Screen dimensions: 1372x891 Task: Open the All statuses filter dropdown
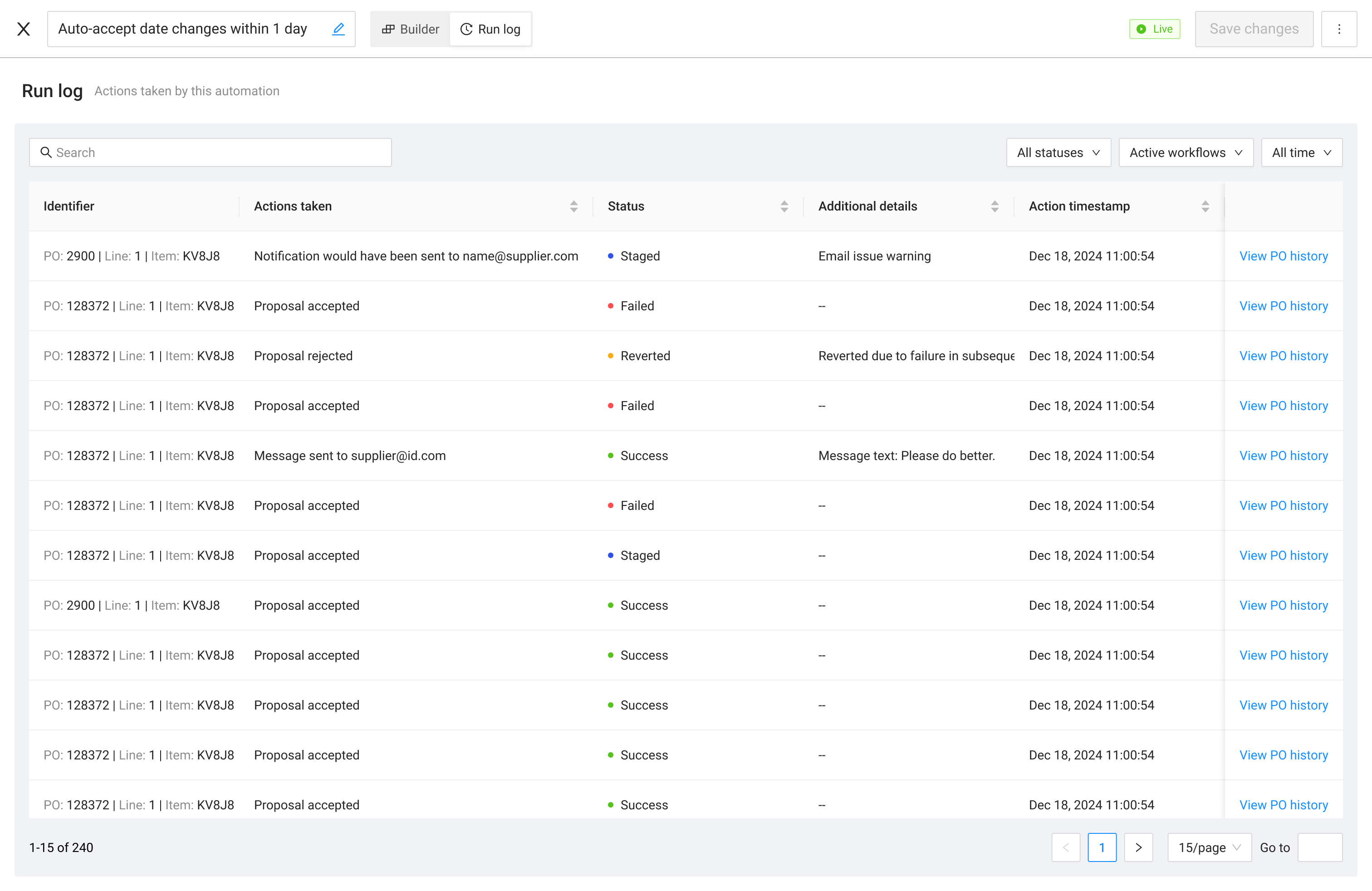click(x=1058, y=153)
